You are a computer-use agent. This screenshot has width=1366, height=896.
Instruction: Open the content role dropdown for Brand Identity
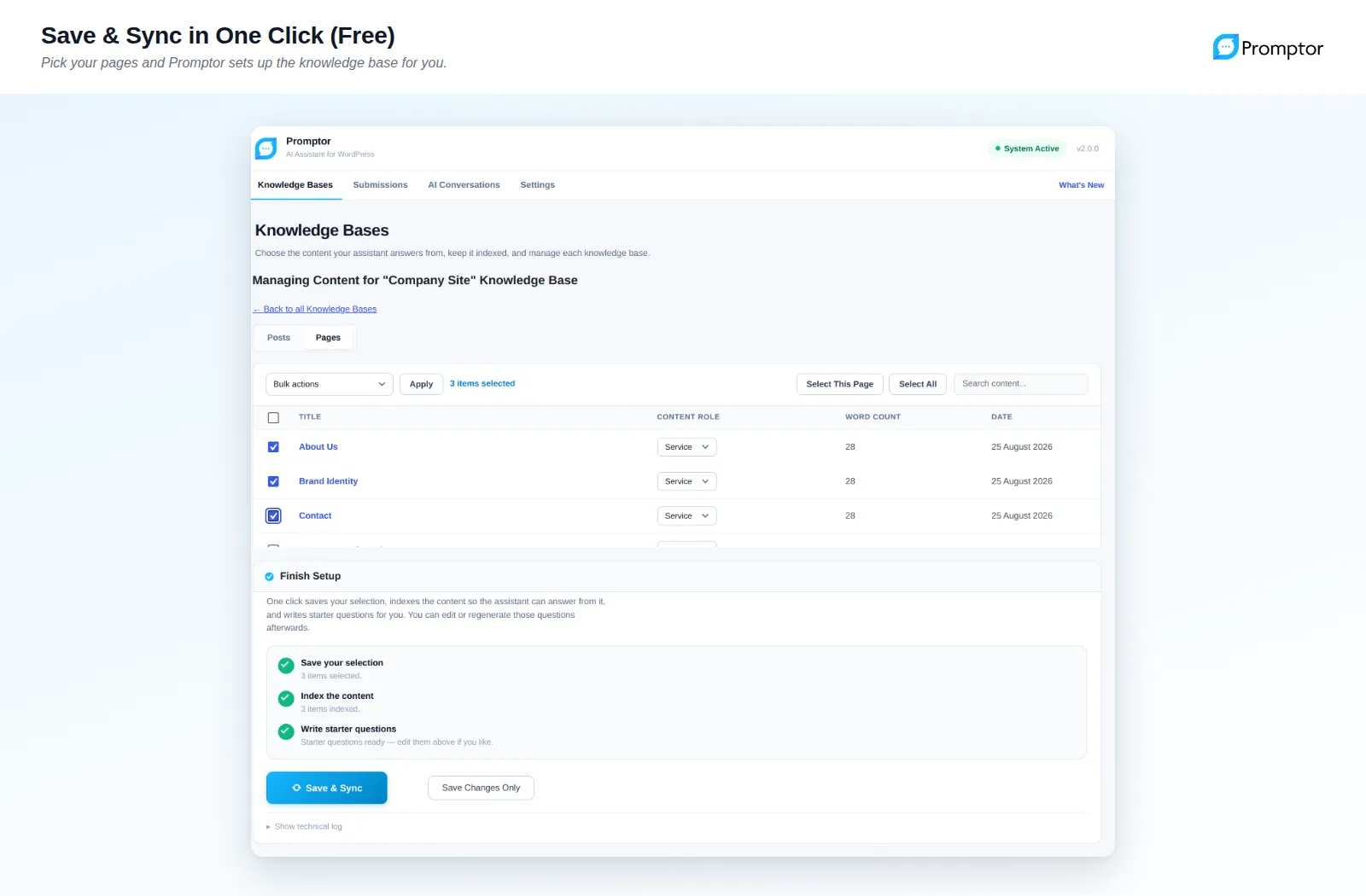tap(686, 481)
